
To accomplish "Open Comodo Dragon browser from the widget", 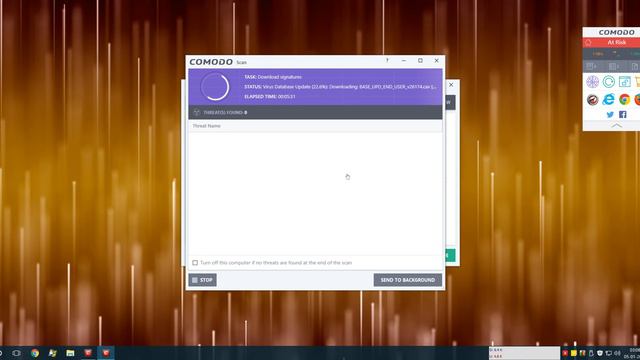I will [593, 99].
